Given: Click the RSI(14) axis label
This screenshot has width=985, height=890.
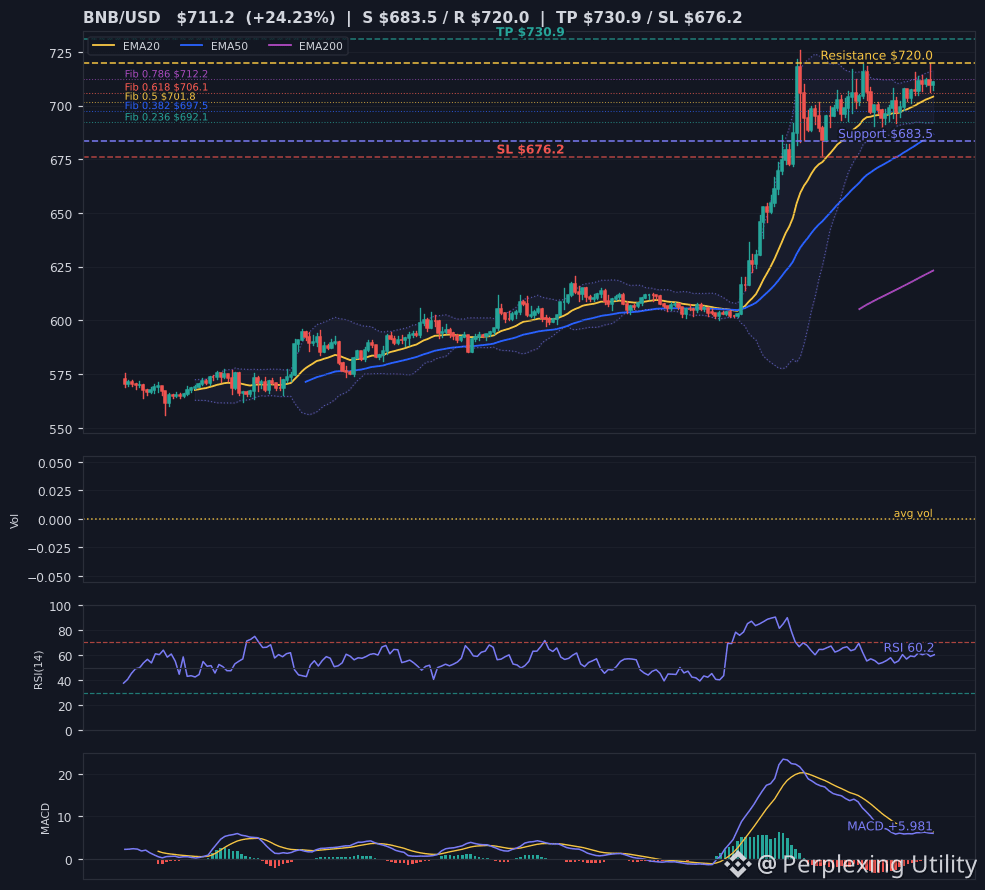Looking at the screenshot, I should [38, 670].
